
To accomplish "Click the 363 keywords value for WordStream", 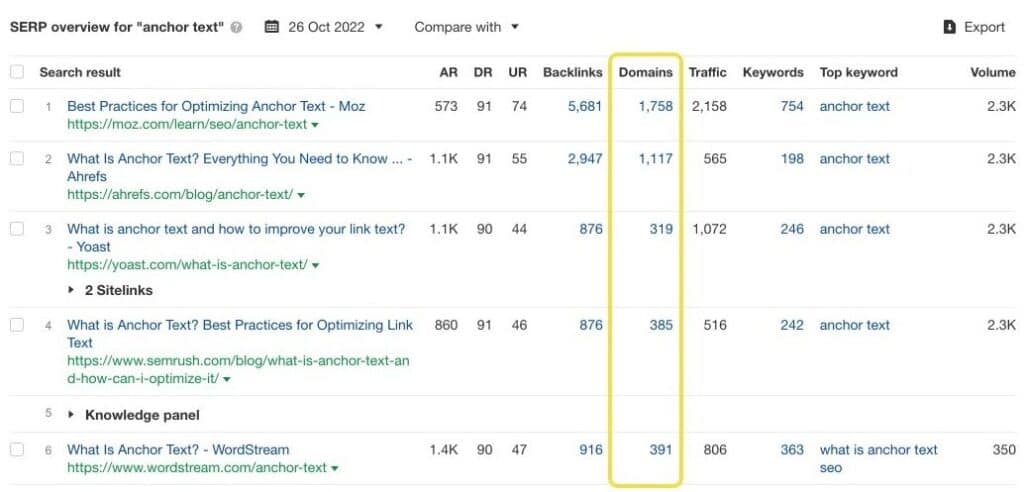I will [x=792, y=450].
